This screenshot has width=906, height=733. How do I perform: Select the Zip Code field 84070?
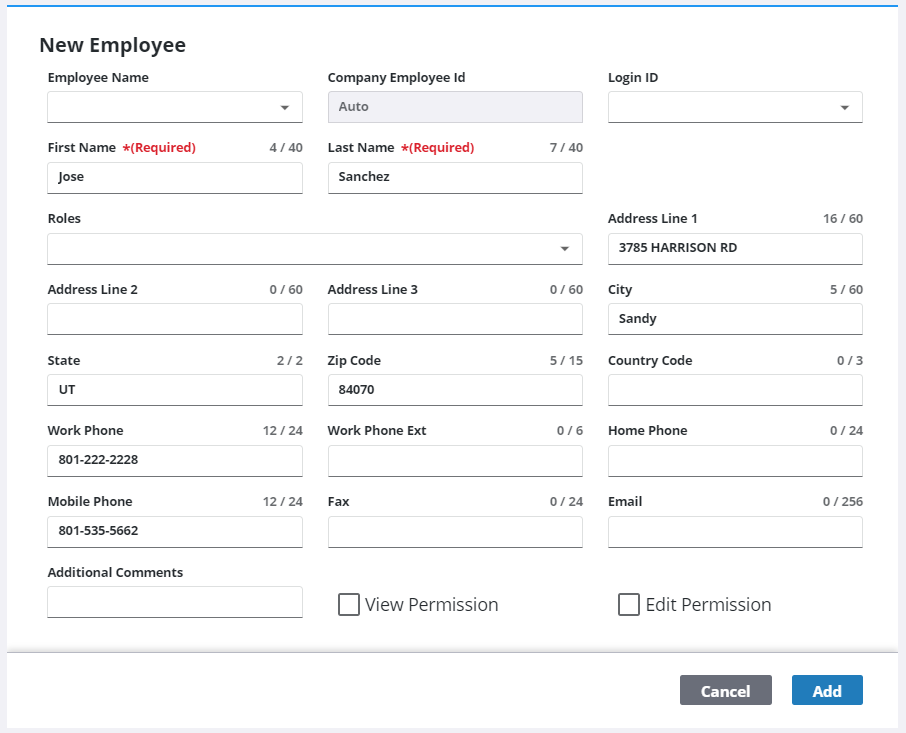pyautogui.click(x=454, y=390)
